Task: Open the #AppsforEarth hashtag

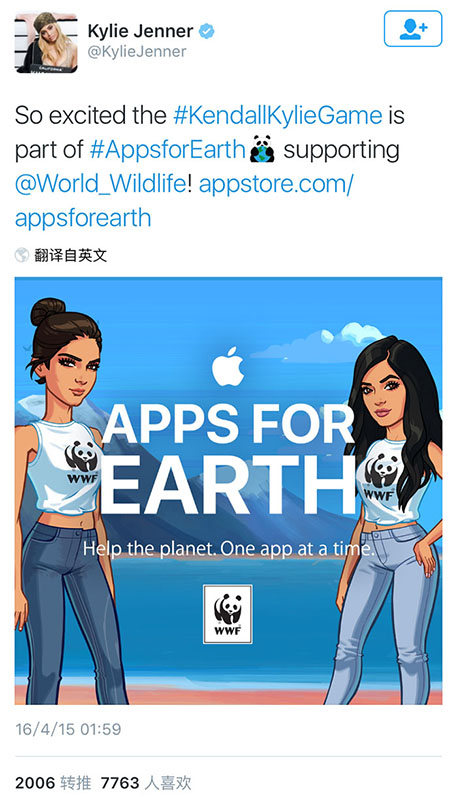Action: tap(168, 150)
